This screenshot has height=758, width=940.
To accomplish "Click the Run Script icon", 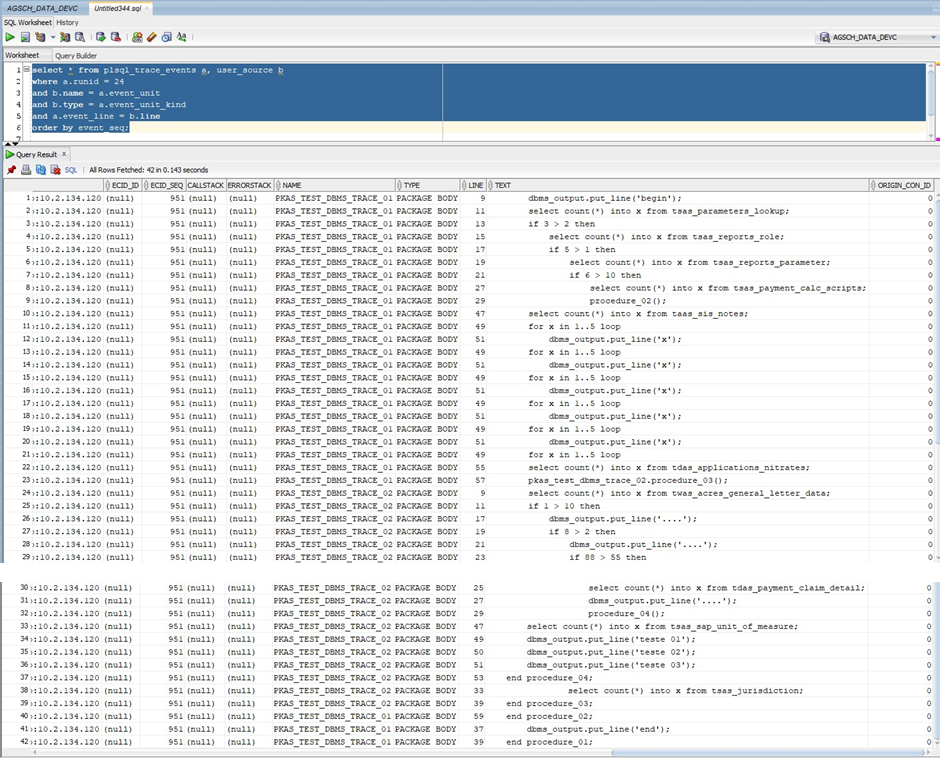I will [25, 37].
